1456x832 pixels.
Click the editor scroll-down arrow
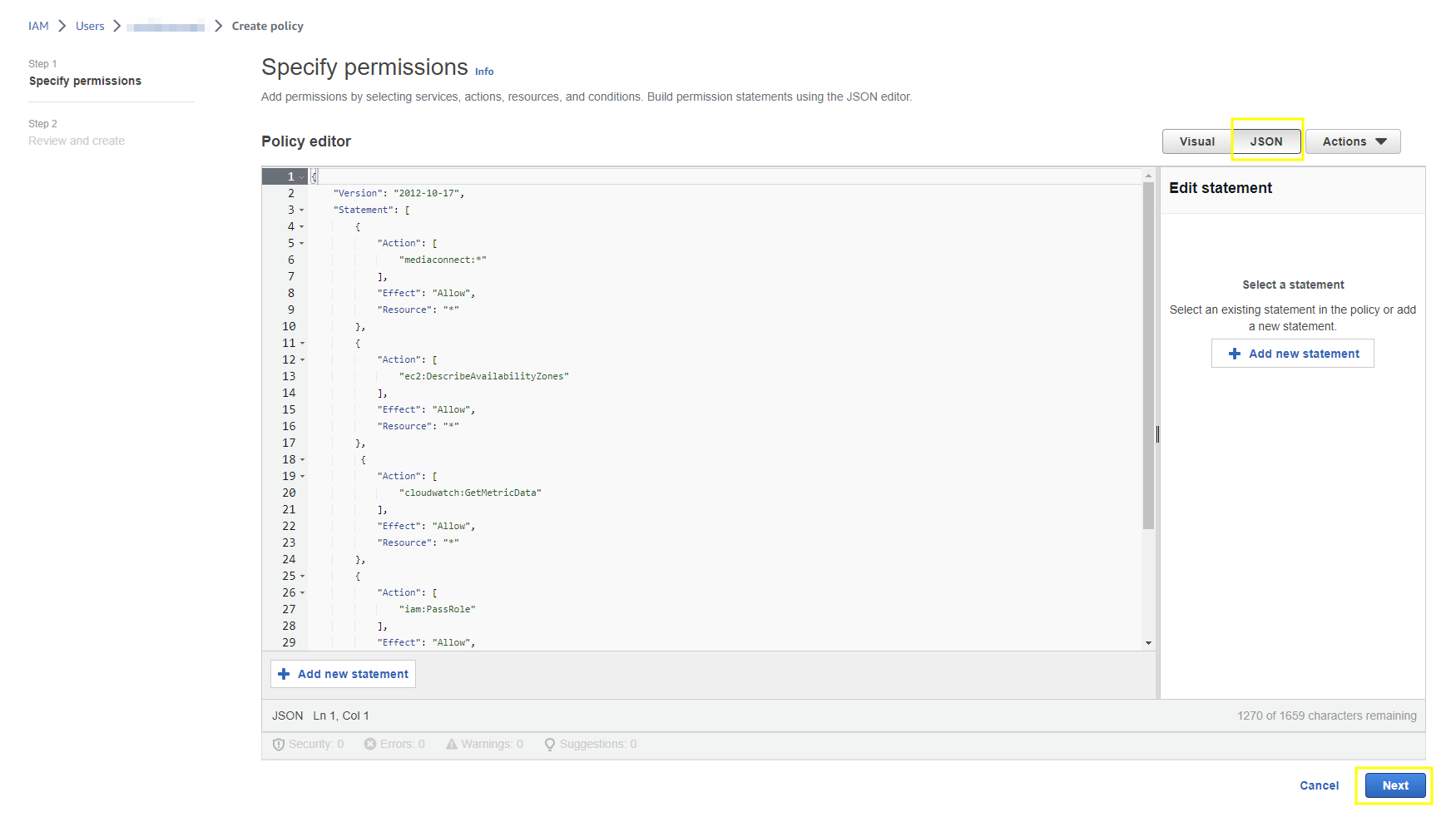1148,643
